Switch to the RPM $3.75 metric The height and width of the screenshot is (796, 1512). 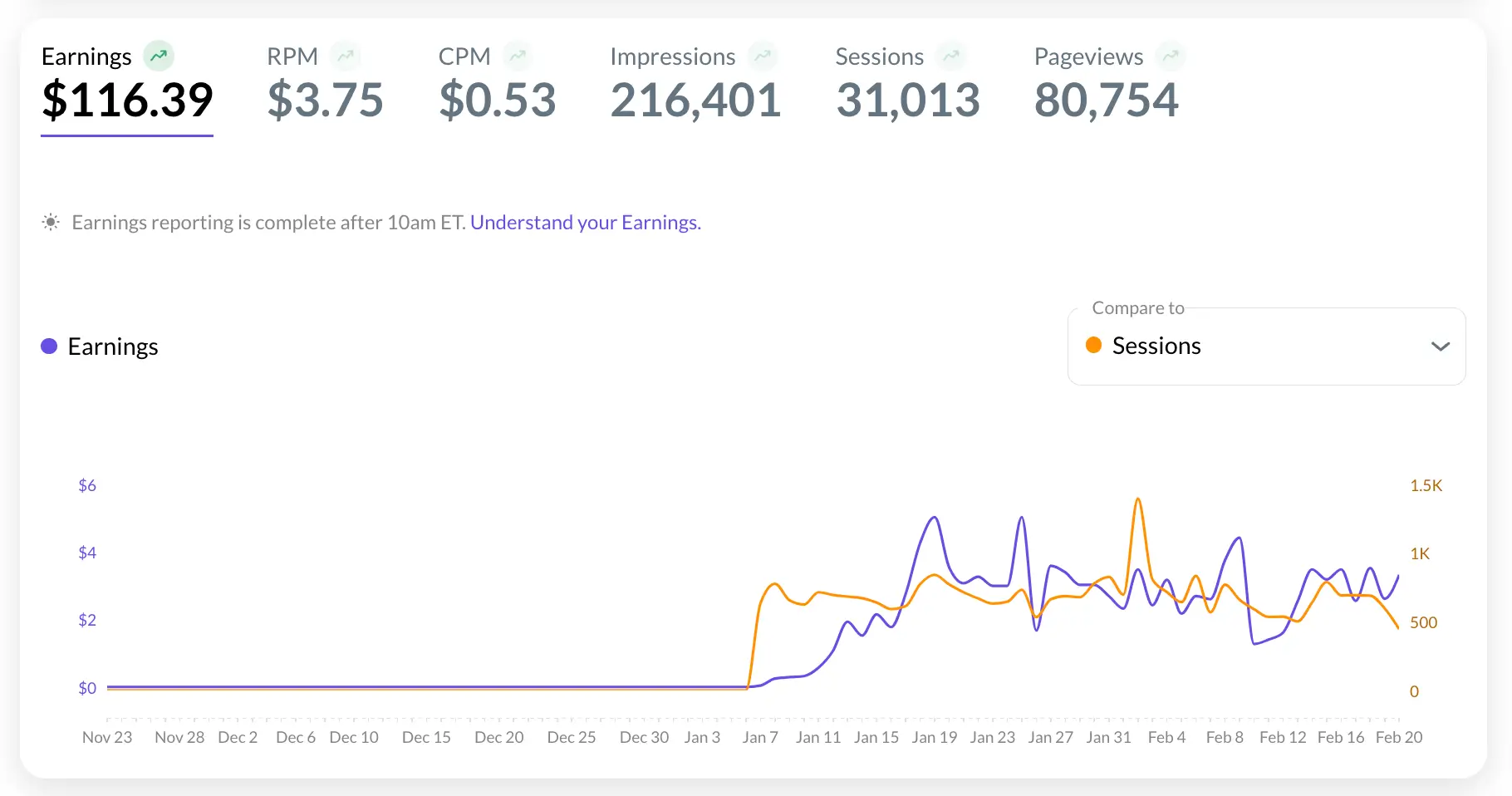(x=325, y=83)
